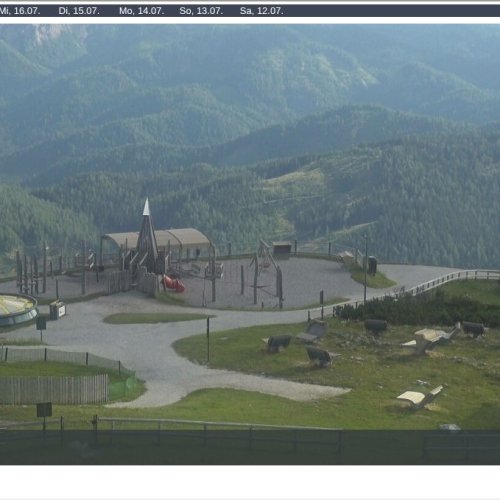Select the Di, 15.07. date tab
500x500 pixels.
tap(79, 11)
